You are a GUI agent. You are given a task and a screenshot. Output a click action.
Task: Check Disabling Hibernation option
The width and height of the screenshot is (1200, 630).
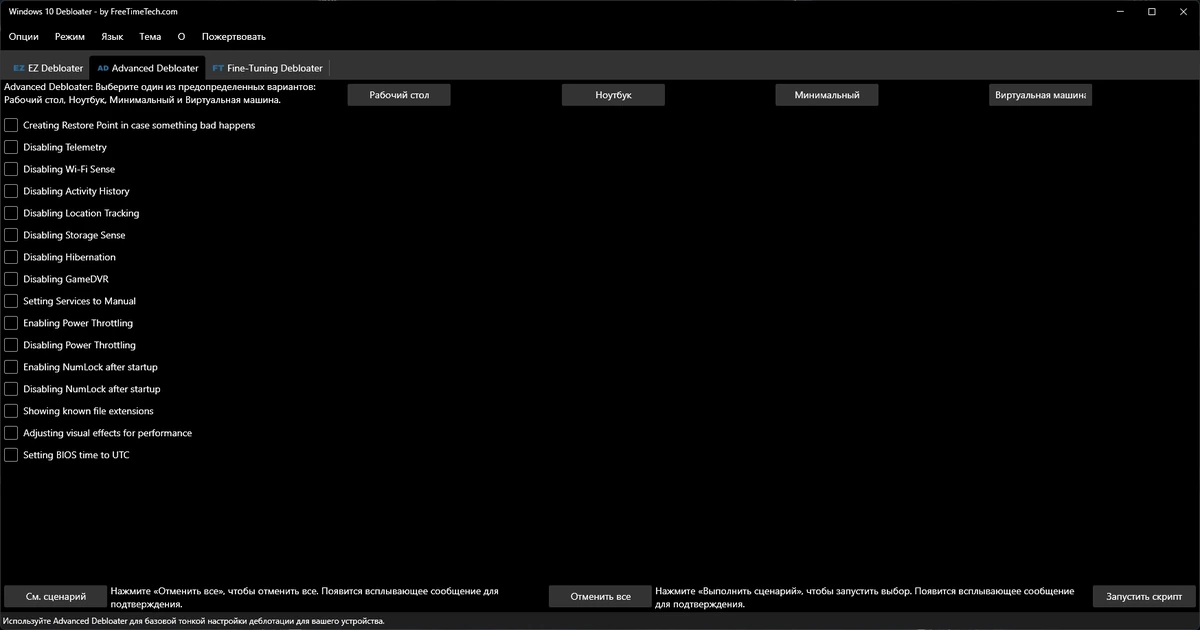coord(11,257)
